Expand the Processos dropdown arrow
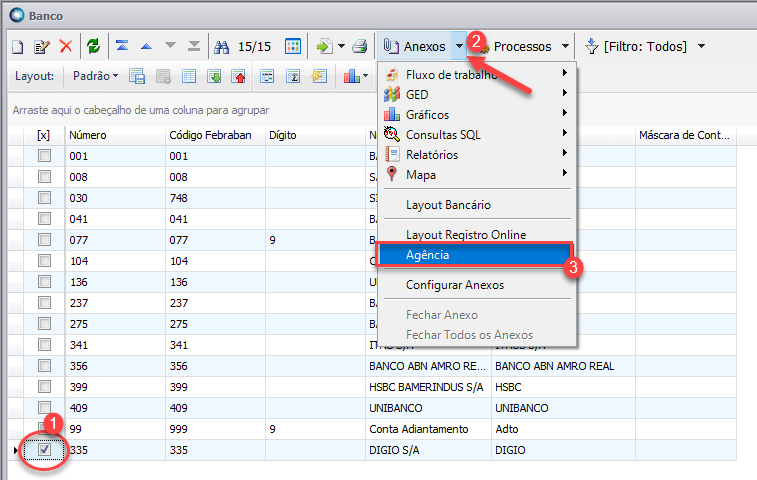This screenshot has width=757, height=480. click(x=565, y=46)
